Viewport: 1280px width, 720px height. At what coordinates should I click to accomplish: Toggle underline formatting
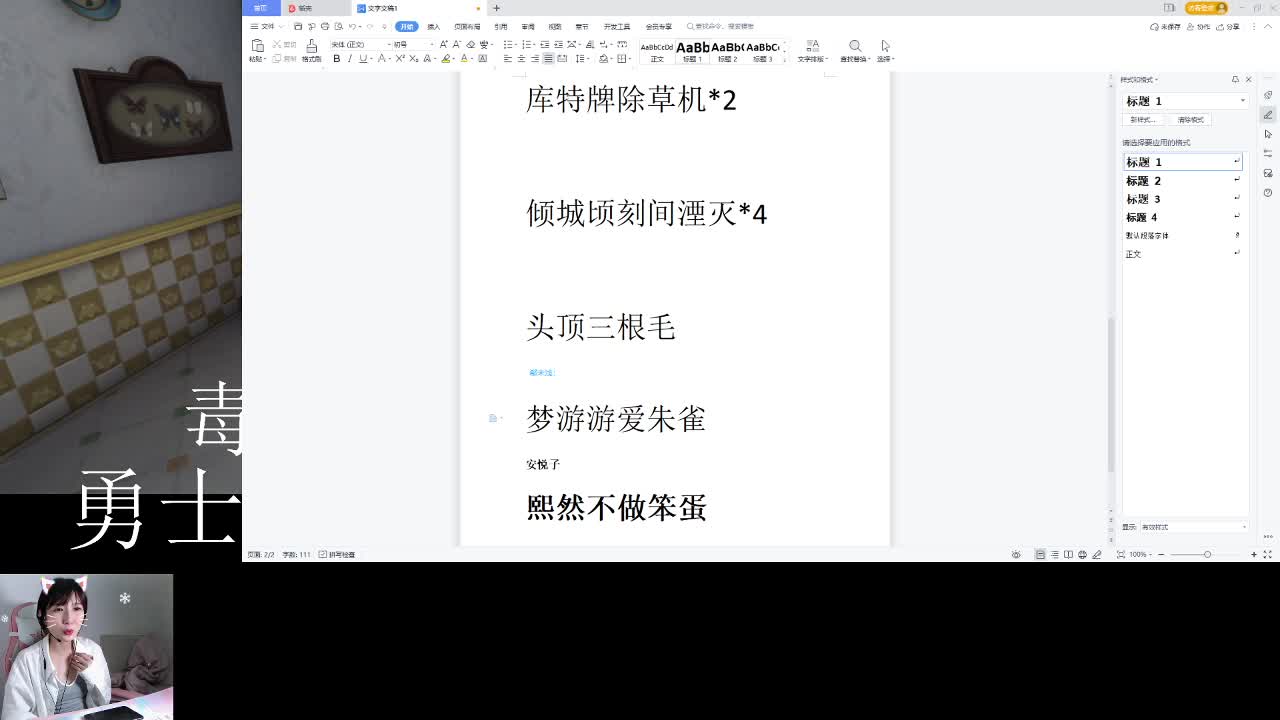(361, 59)
